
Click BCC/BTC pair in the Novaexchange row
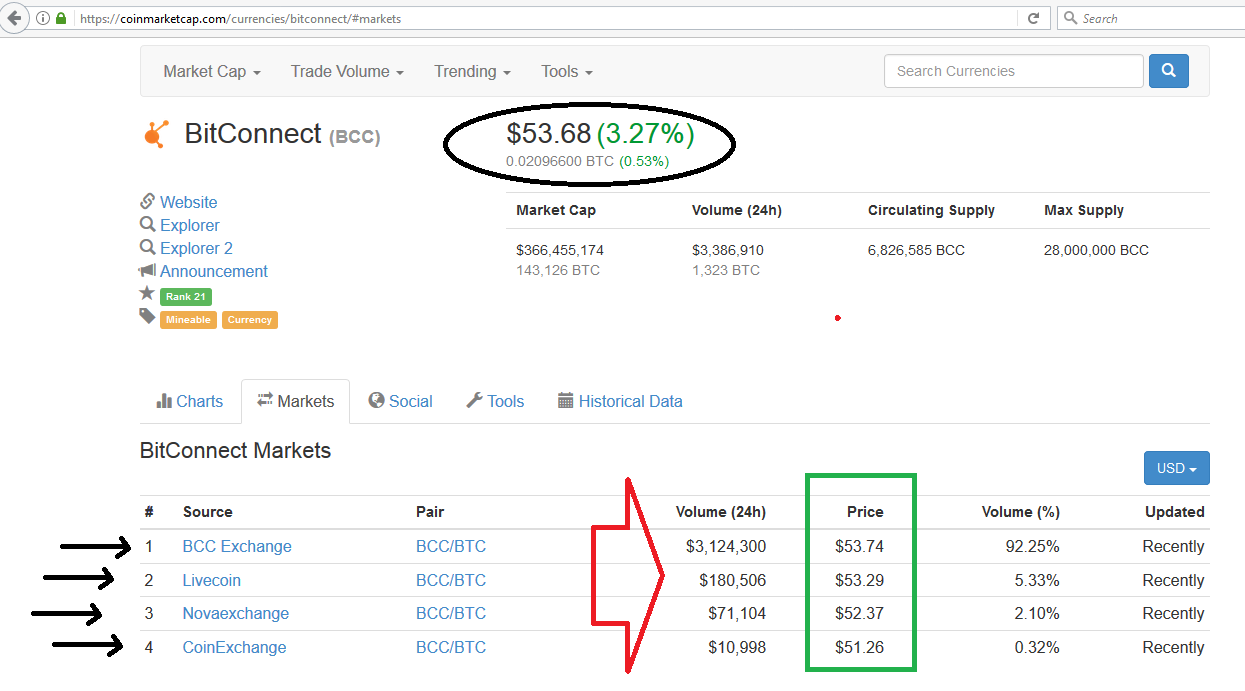(x=451, y=613)
